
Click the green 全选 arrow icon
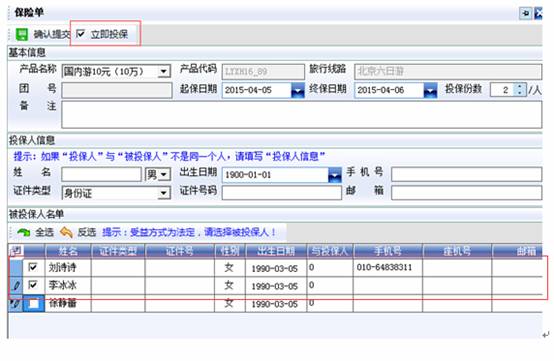pos(24,232)
